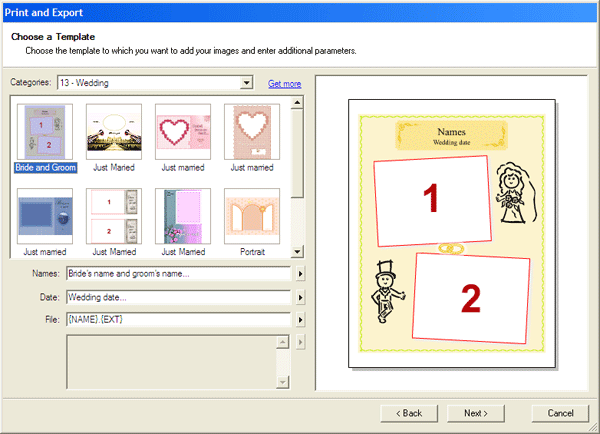Pick the pink floral Just Maried template
600x434 pixels.
(183, 216)
